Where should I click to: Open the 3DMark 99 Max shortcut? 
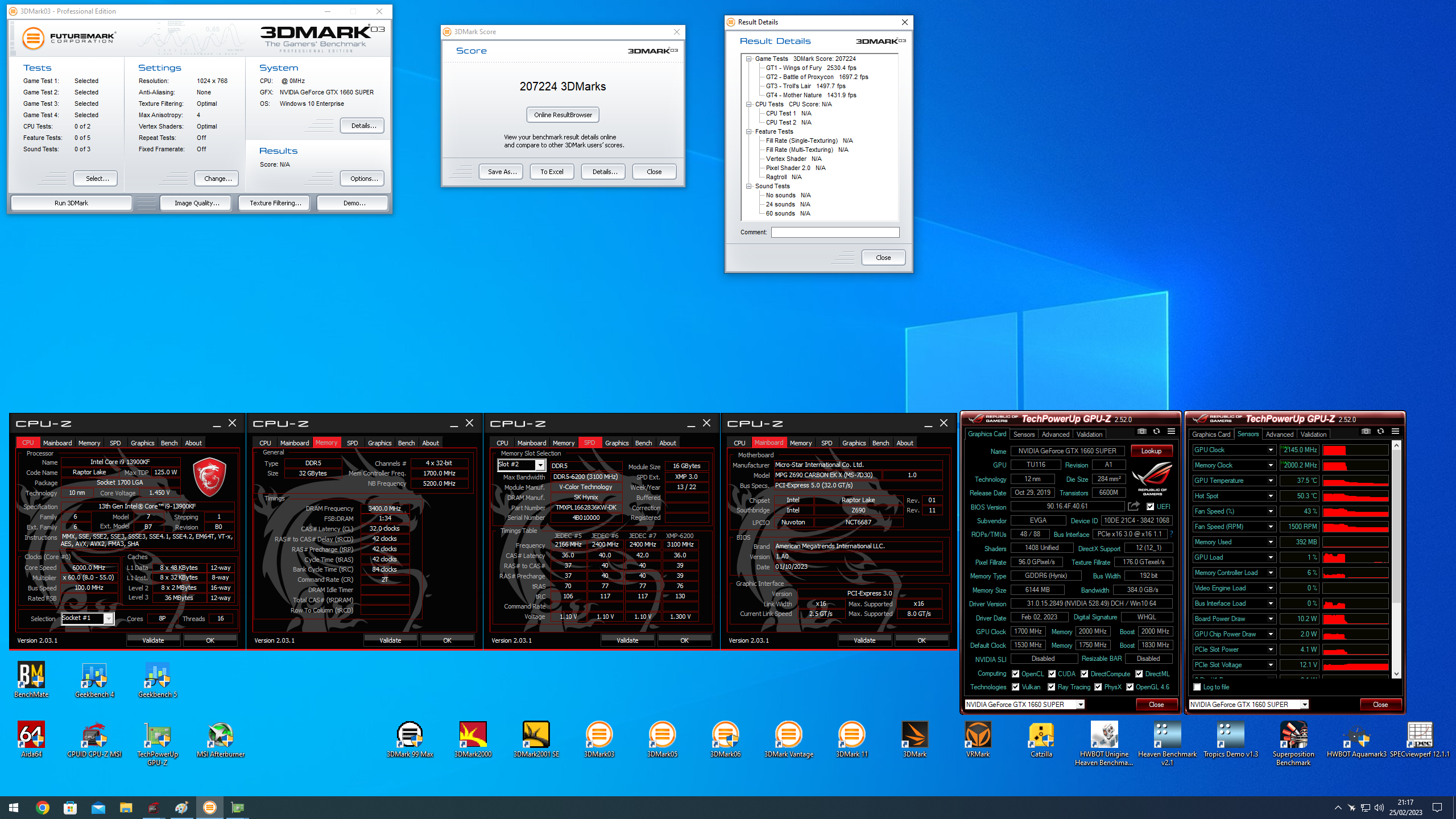tap(409, 739)
